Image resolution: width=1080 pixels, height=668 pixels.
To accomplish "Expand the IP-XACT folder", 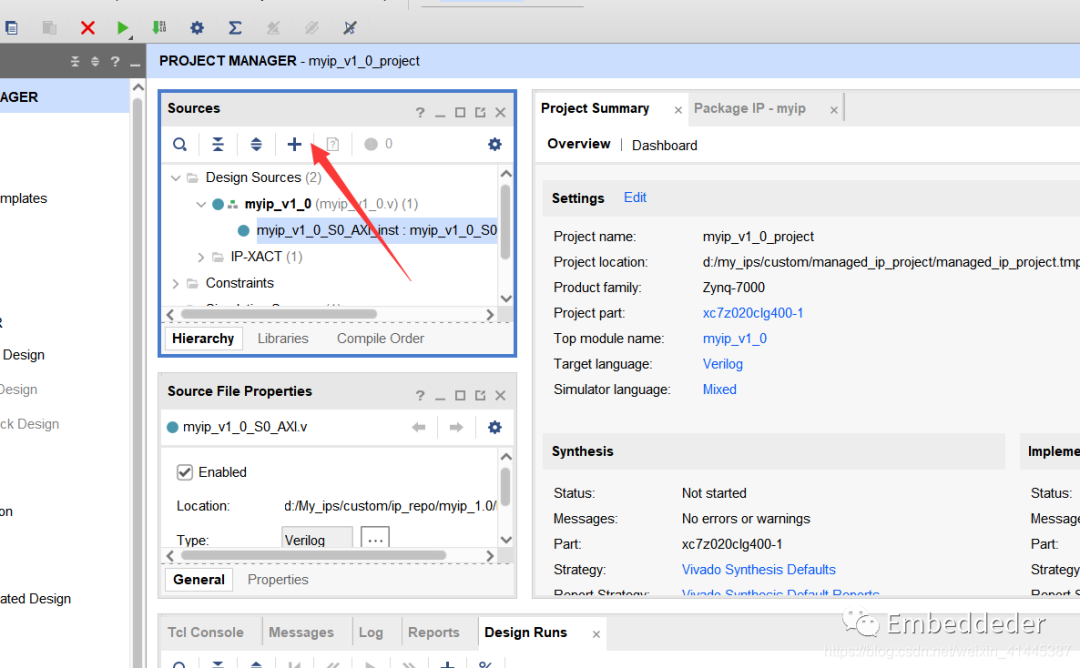I will coord(202,257).
